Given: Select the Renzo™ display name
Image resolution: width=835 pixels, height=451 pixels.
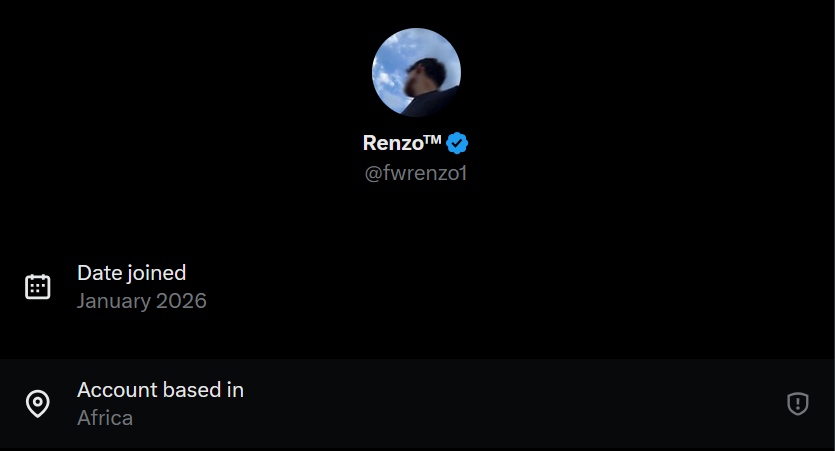Looking at the screenshot, I should point(402,143).
